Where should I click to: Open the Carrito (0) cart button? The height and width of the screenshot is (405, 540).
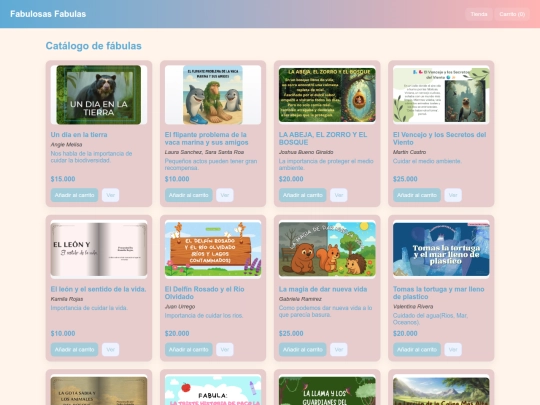[512, 14]
